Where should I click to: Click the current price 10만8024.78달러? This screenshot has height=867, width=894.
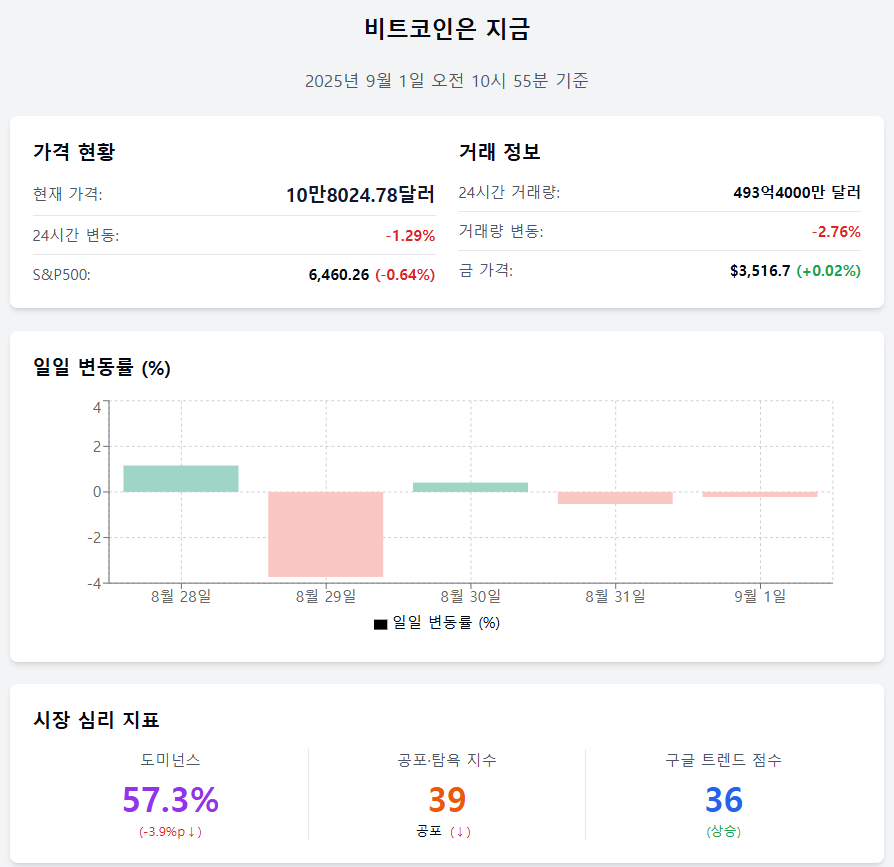click(x=360, y=194)
